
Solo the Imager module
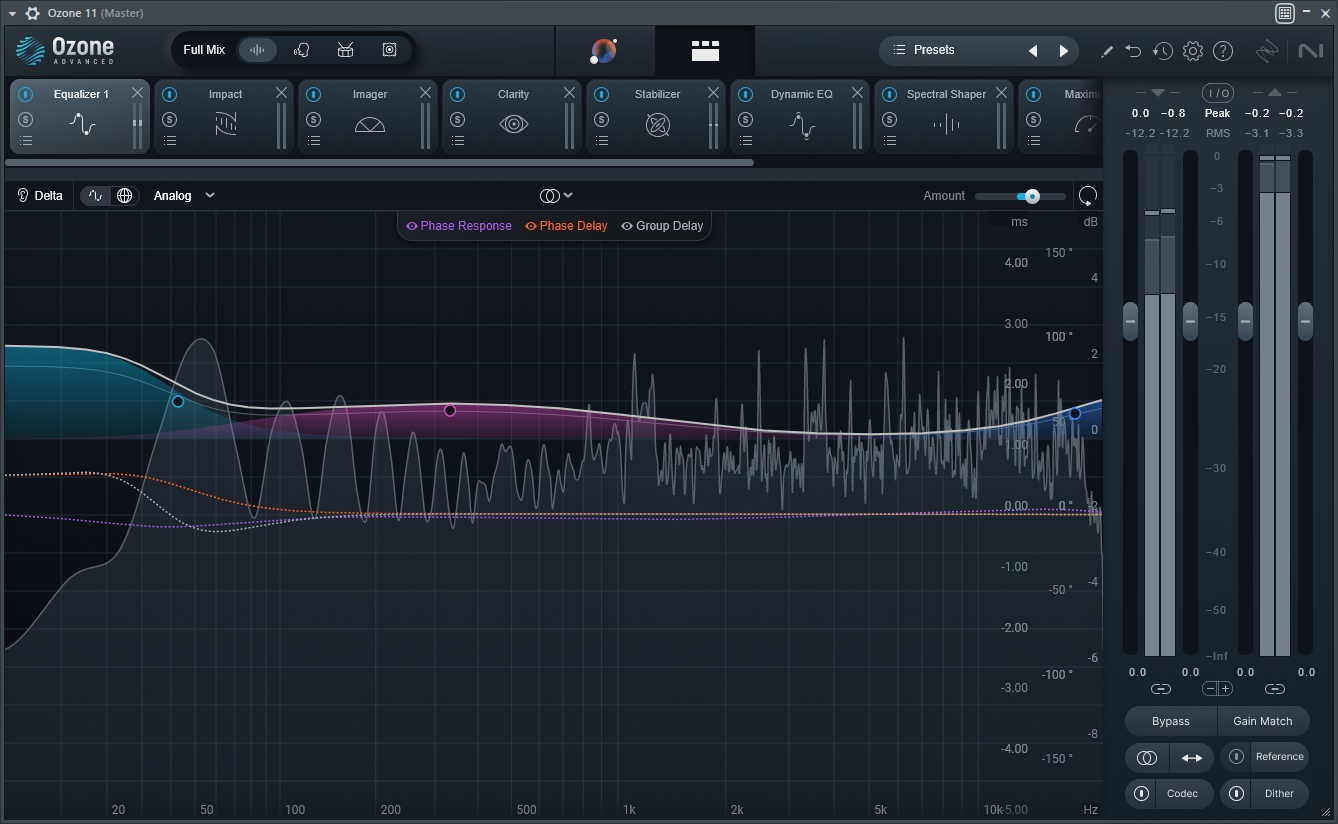(314, 119)
